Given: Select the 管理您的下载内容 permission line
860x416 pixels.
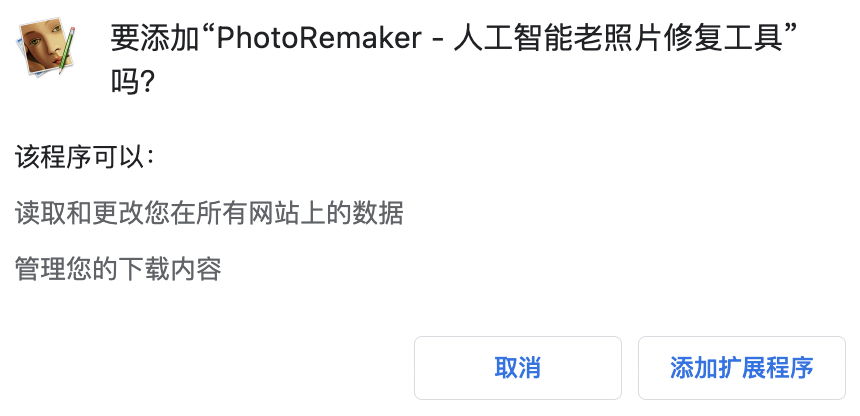Looking at the screenshot, I should click(118, 269).
